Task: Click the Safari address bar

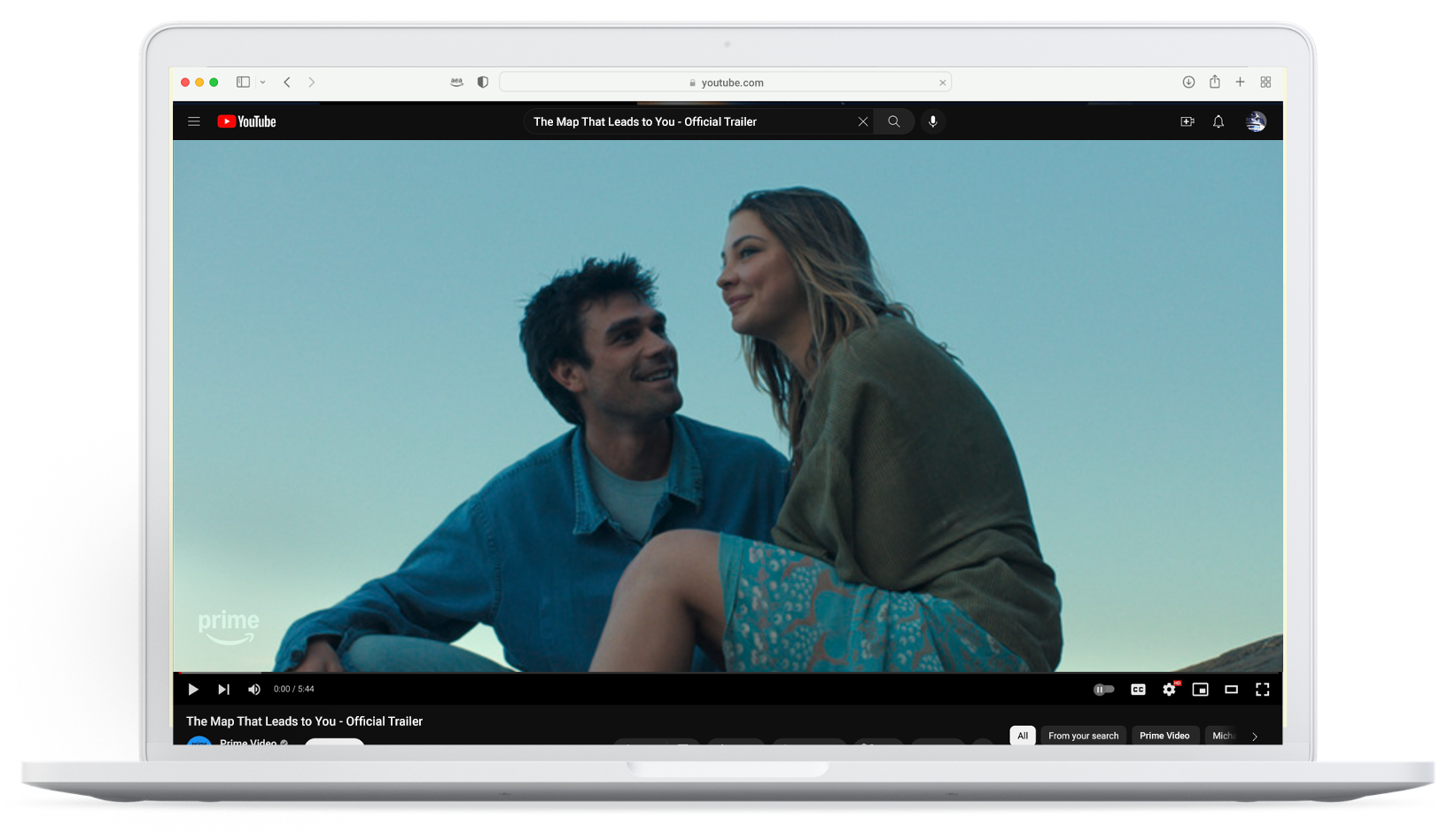Action: [725, 82]
